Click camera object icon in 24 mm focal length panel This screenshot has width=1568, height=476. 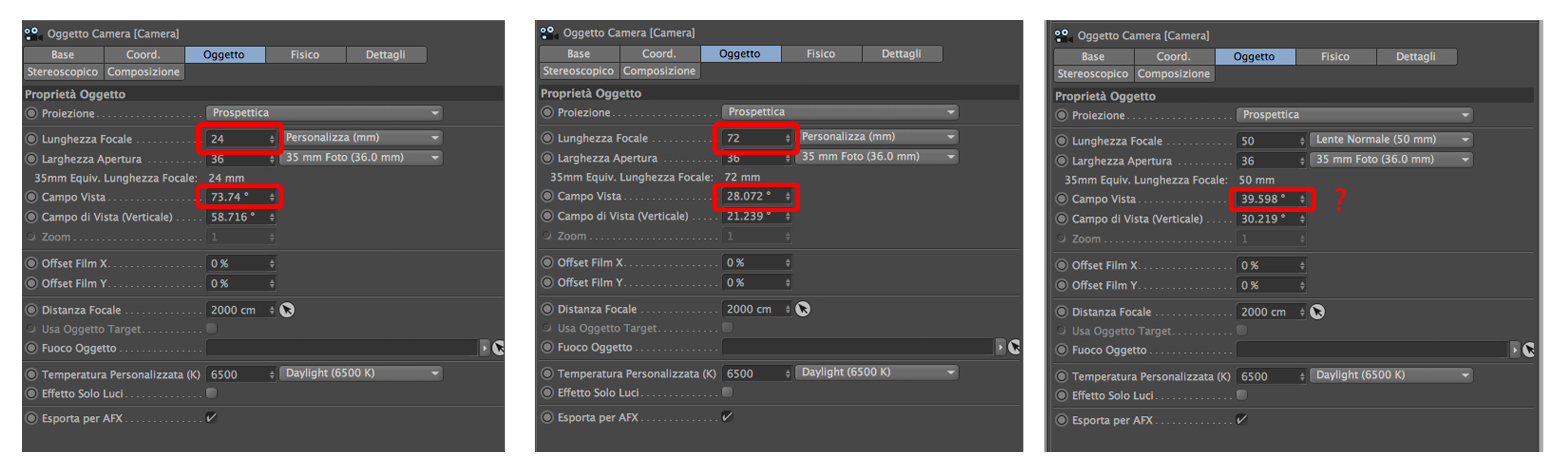34,33
